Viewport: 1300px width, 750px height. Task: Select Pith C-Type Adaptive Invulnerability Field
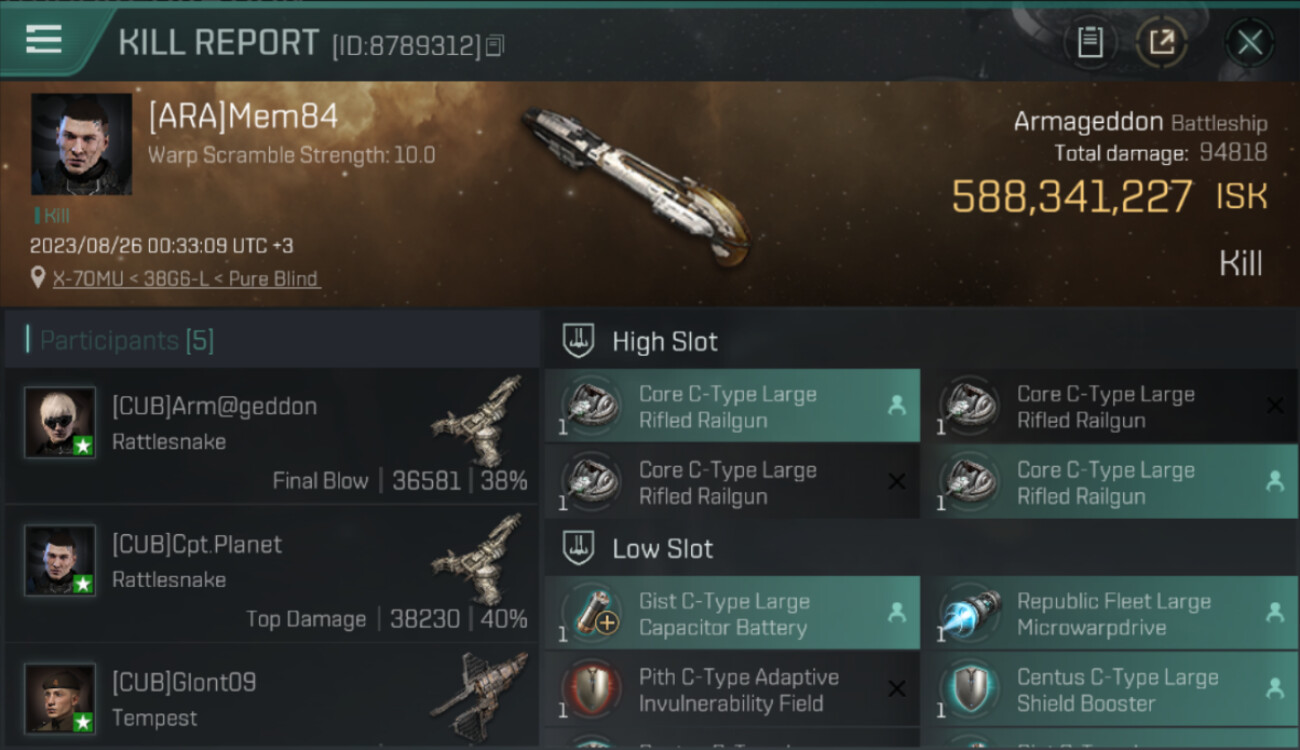(732, 690)
